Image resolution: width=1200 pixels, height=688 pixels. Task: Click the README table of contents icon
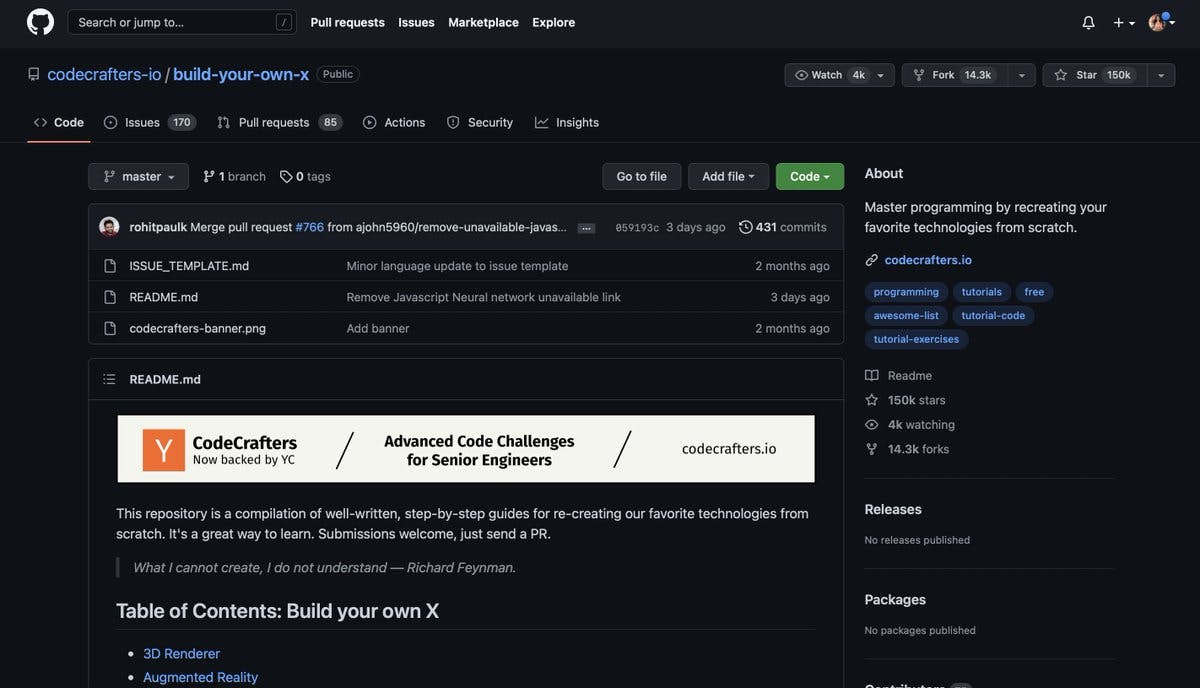coord(109,379)
